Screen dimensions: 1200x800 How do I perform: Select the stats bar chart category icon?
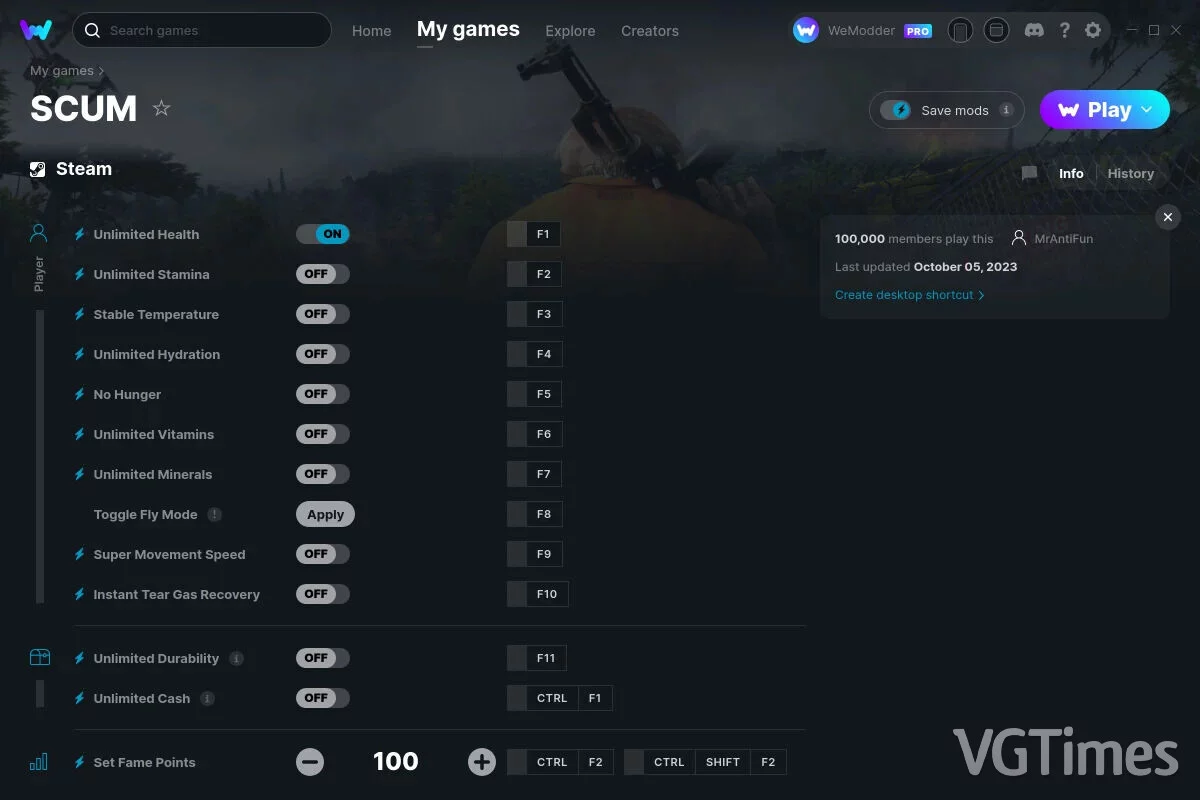[x=39, y=762]
